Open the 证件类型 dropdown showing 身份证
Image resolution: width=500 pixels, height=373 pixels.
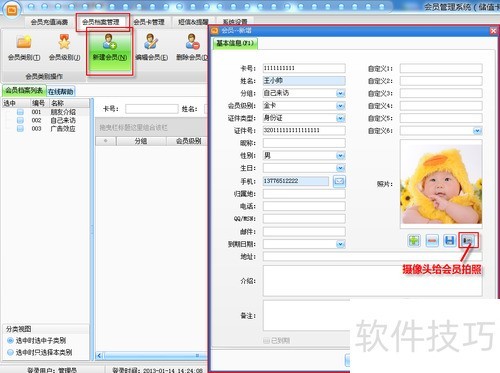340,118
